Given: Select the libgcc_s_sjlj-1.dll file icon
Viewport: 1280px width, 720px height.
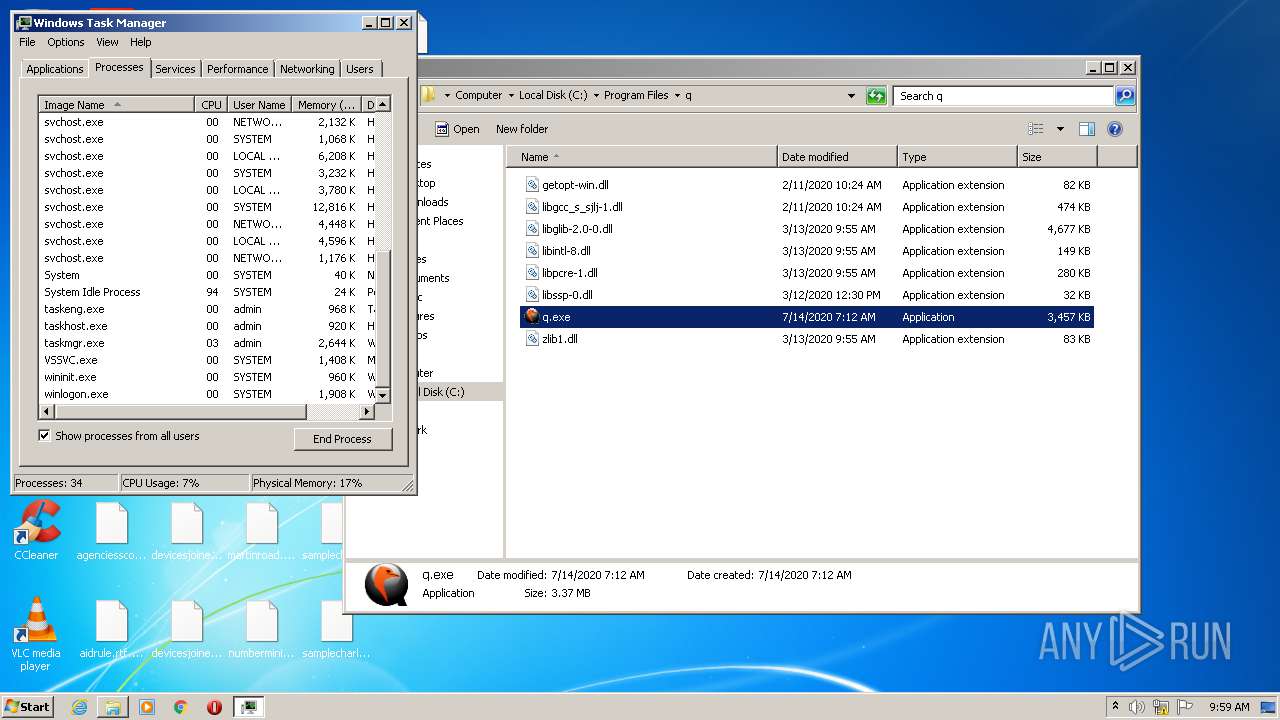Looking at the screenshot, I should pyautogui.click(x=533, y=207).
